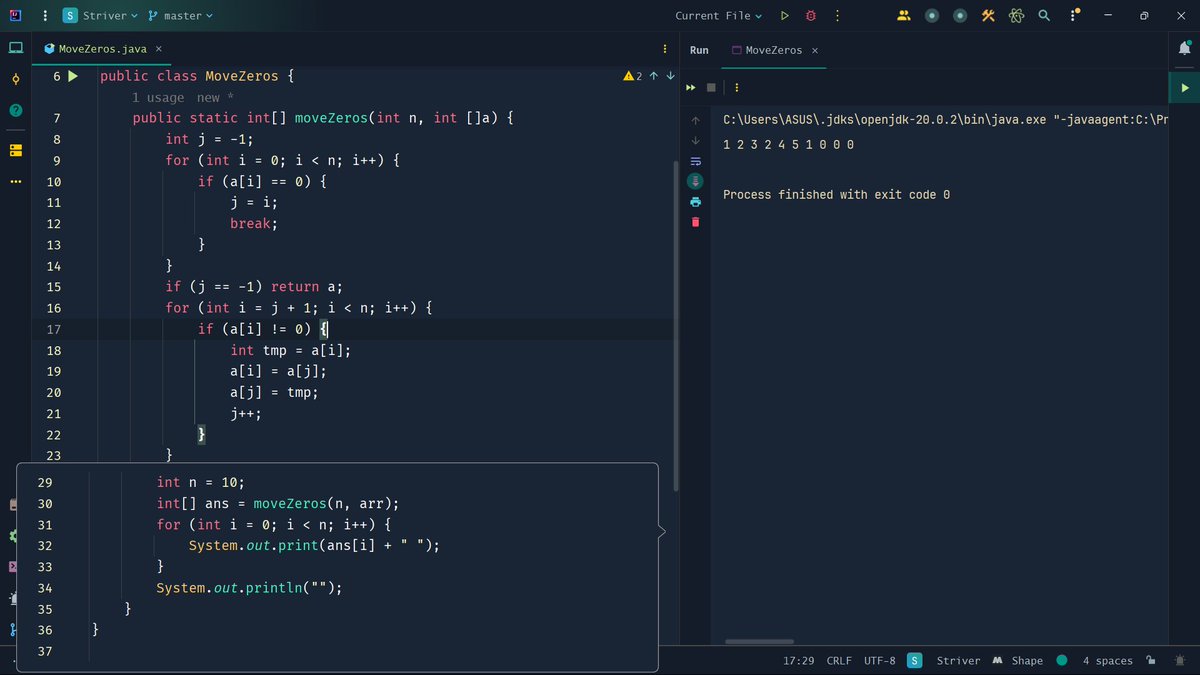Open the master branch dropdown
The width and height of the screenshot is (1200, 675).
(181, 16)
